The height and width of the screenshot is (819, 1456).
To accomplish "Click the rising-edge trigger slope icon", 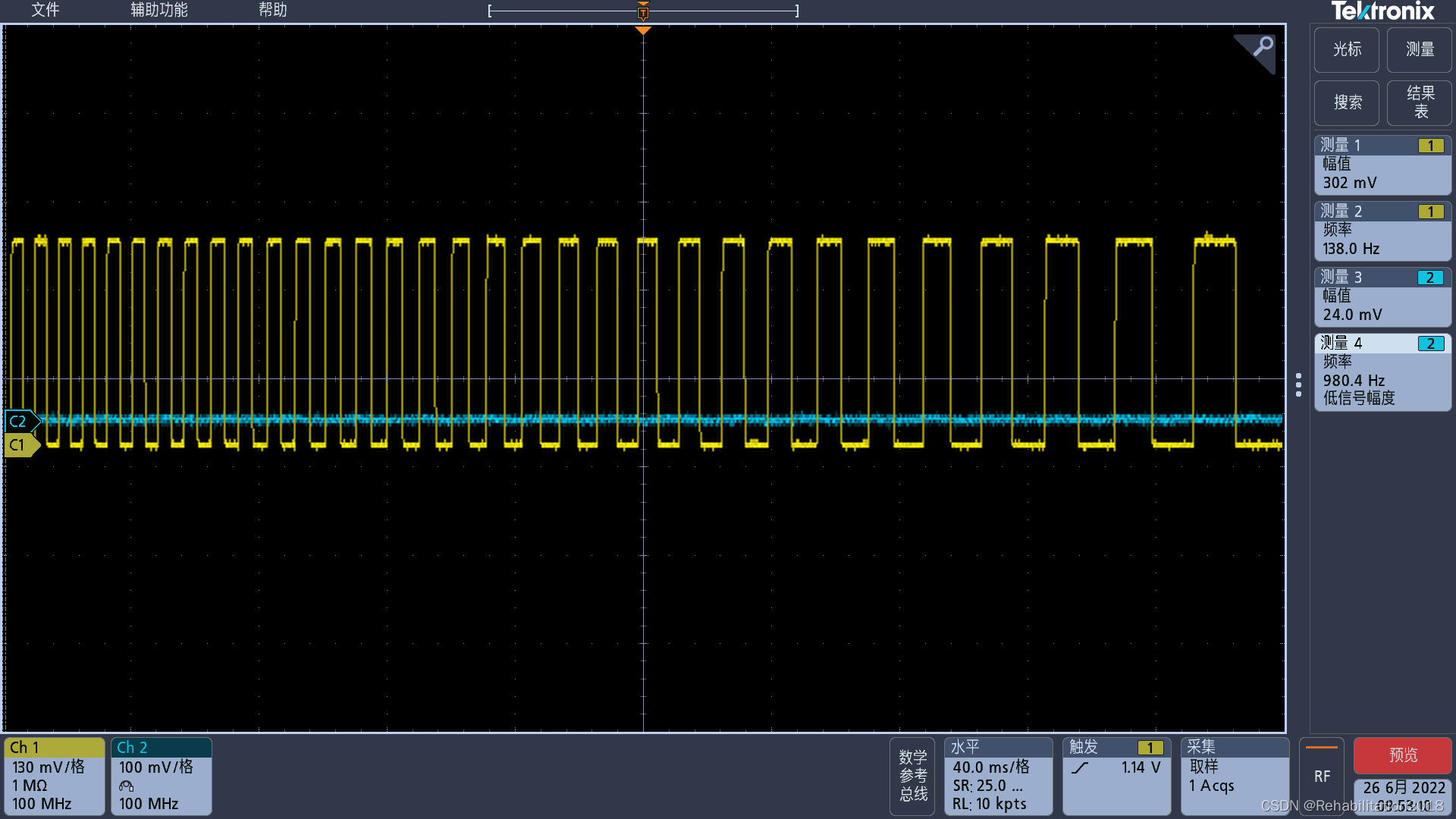I will [1080, 767].
